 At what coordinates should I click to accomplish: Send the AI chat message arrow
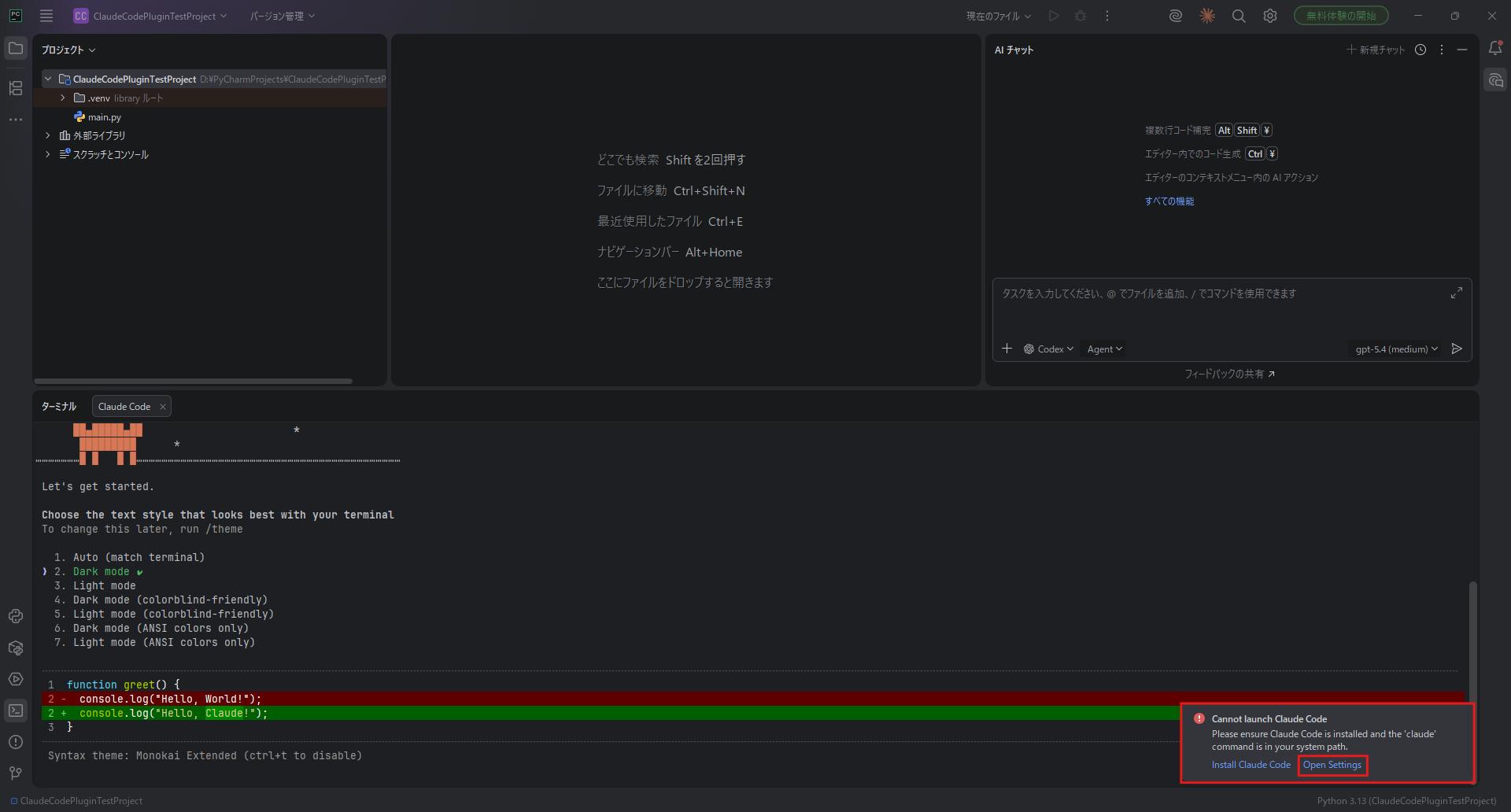(x=1457, y=349)
